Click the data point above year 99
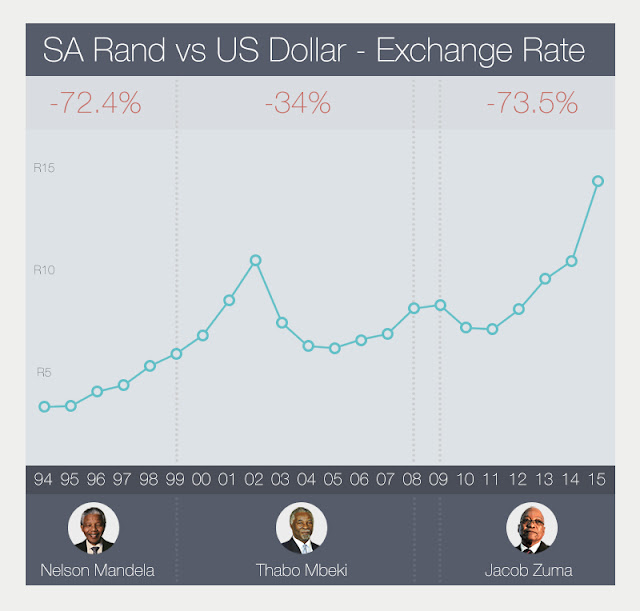 click(x=176, y=353)
